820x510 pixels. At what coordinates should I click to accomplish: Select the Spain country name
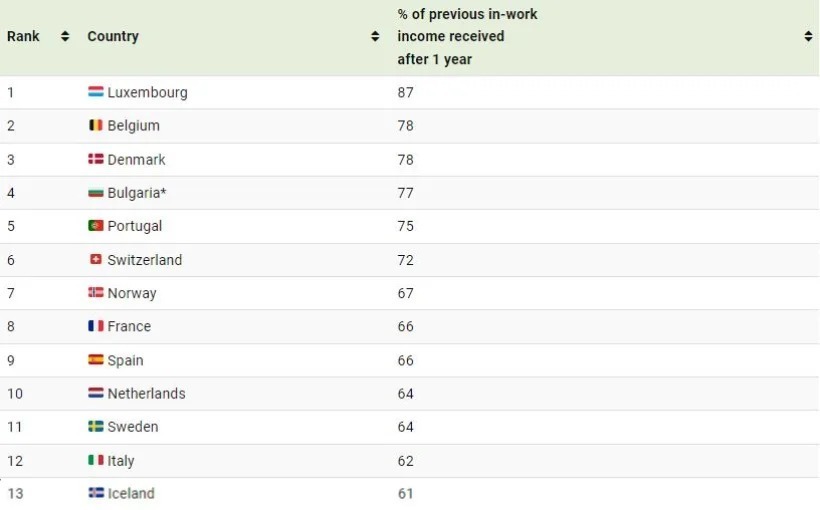click(x=126, y=360)
